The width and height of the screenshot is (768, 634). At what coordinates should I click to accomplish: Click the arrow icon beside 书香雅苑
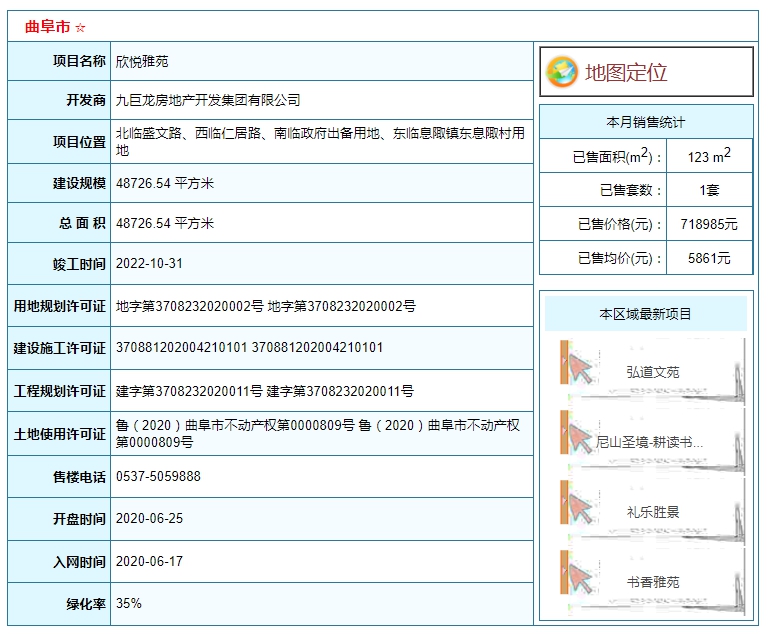click(580, 580)
